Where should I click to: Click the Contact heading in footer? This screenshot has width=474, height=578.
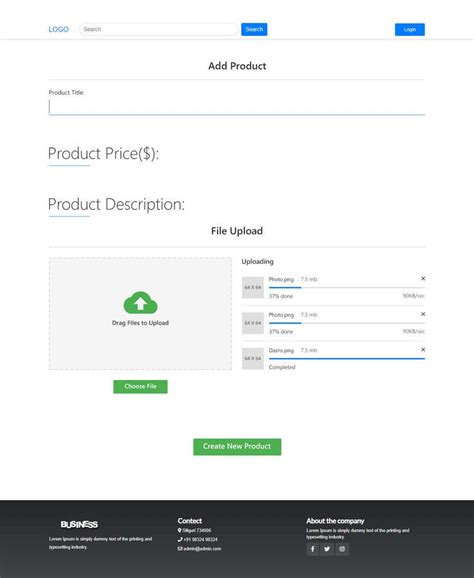click(x=189, y=521)
